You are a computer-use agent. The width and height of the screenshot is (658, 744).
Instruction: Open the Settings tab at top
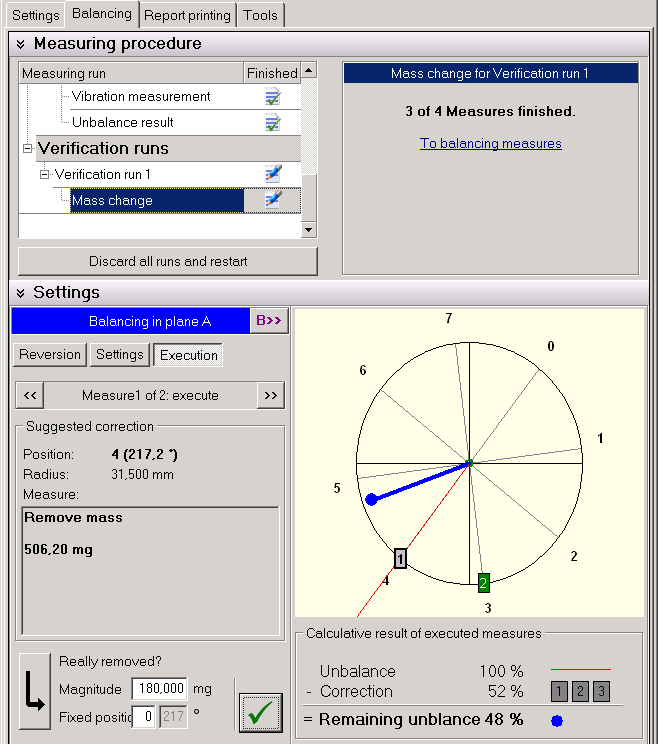(36, 15)
